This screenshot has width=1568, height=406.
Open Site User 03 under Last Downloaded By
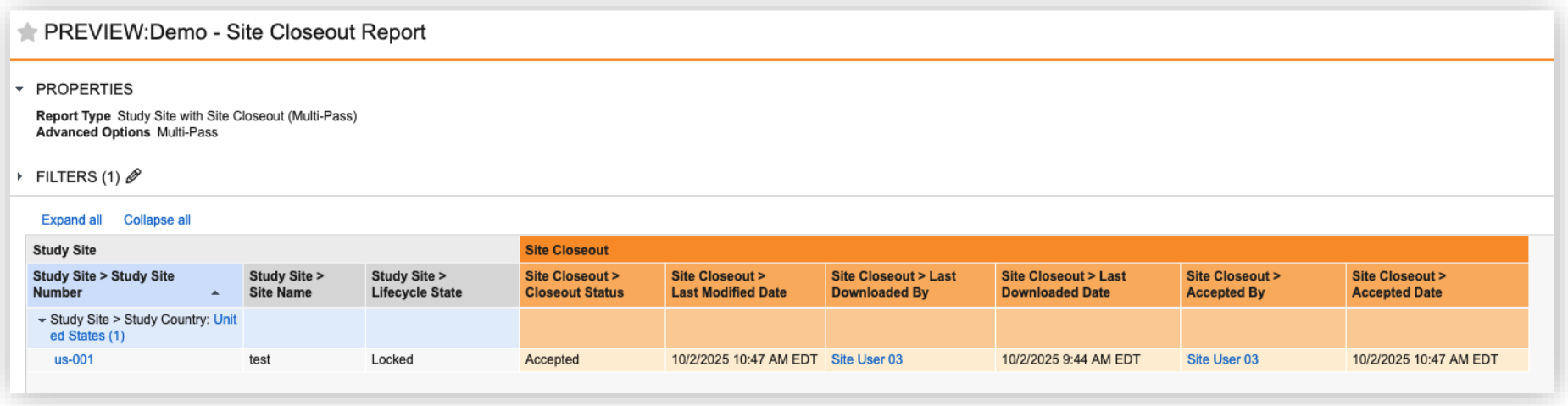866,359
